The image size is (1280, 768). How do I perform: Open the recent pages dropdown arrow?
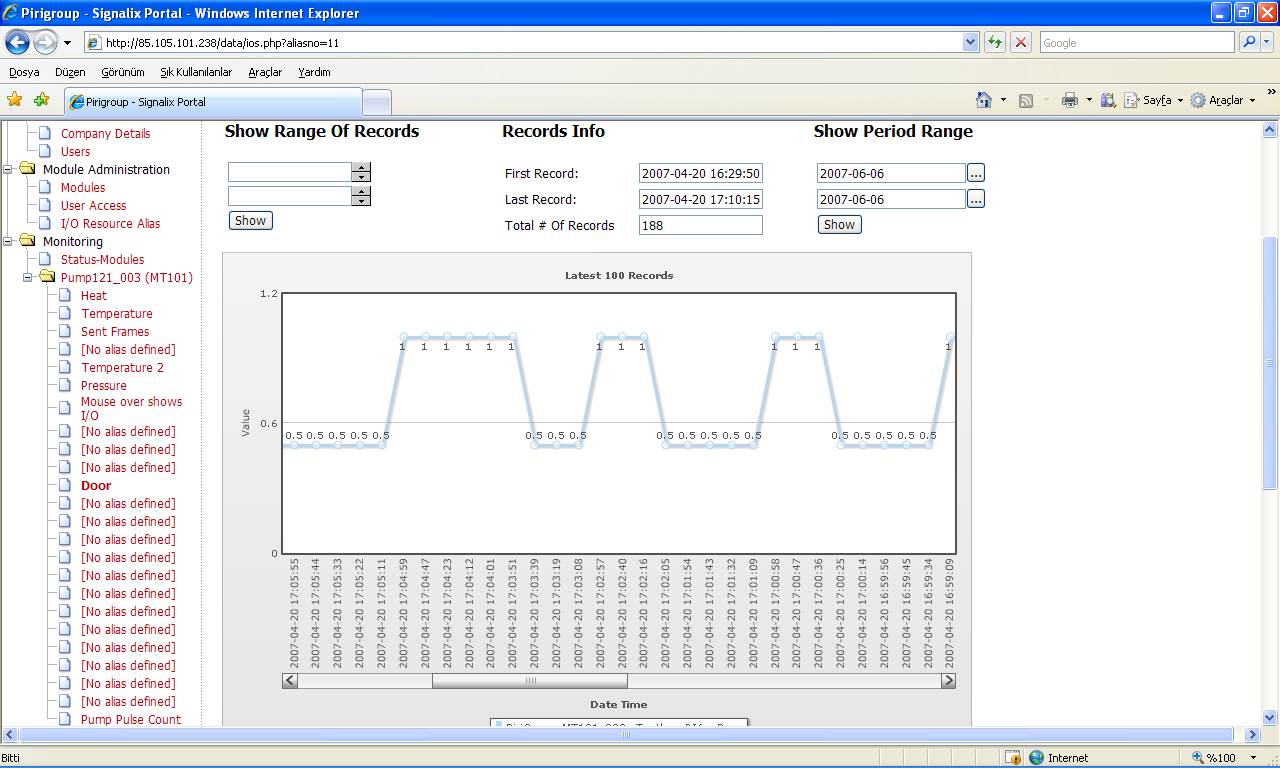67,43
